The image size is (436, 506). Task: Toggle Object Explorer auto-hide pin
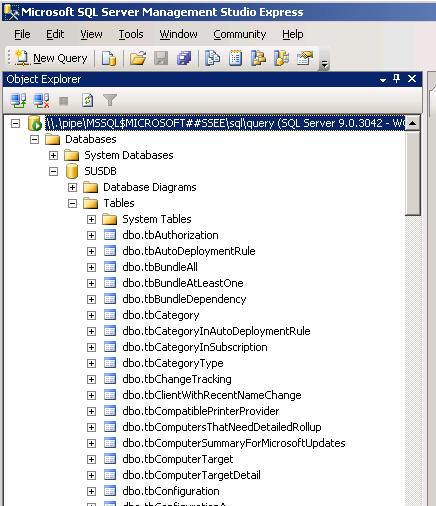click(x=396, y=79)
